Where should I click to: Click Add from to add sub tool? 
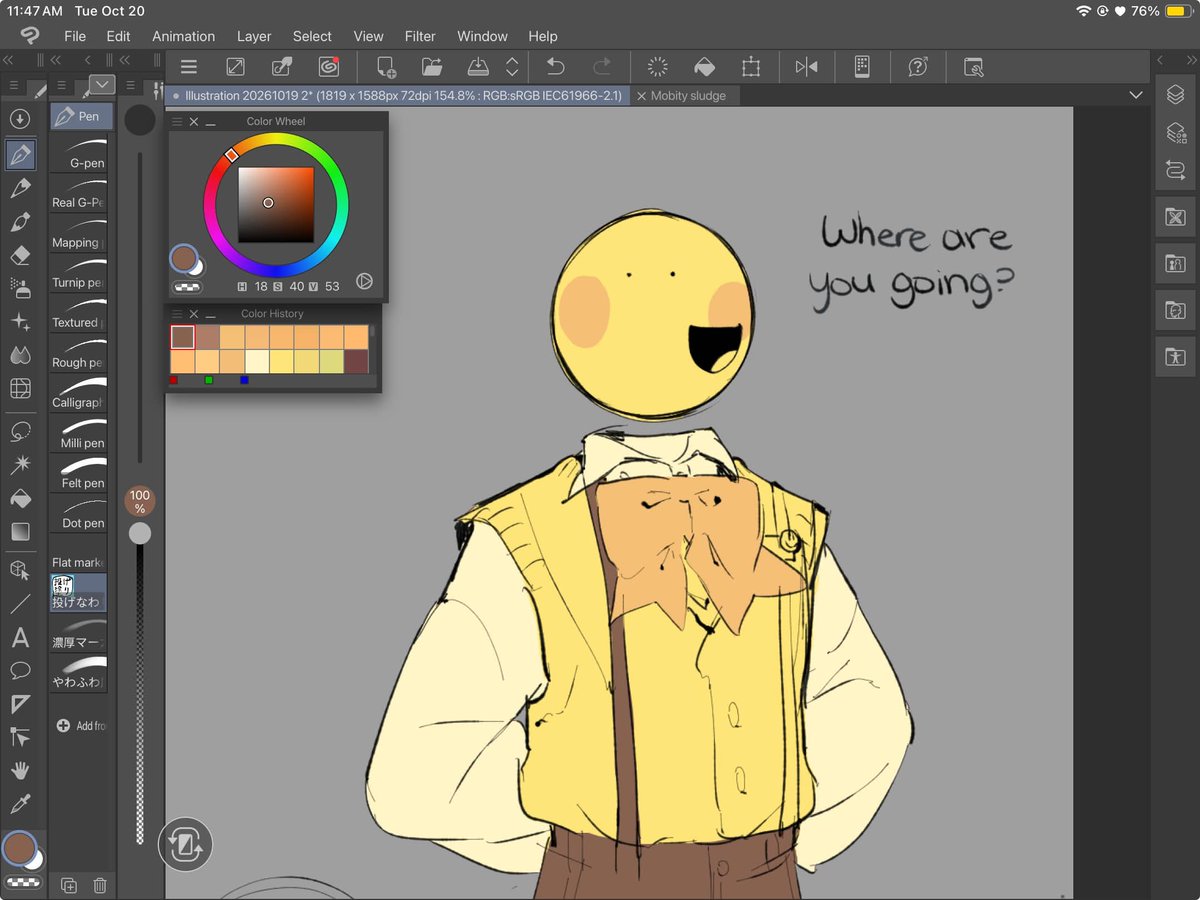click(79, 725)
